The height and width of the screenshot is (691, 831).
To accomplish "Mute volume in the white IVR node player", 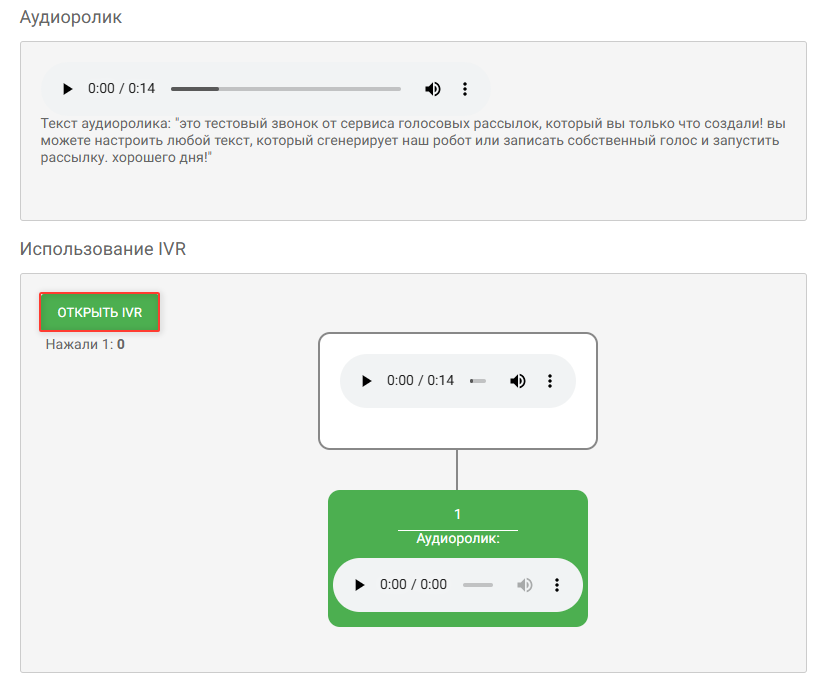I will [x=517, y=380].
